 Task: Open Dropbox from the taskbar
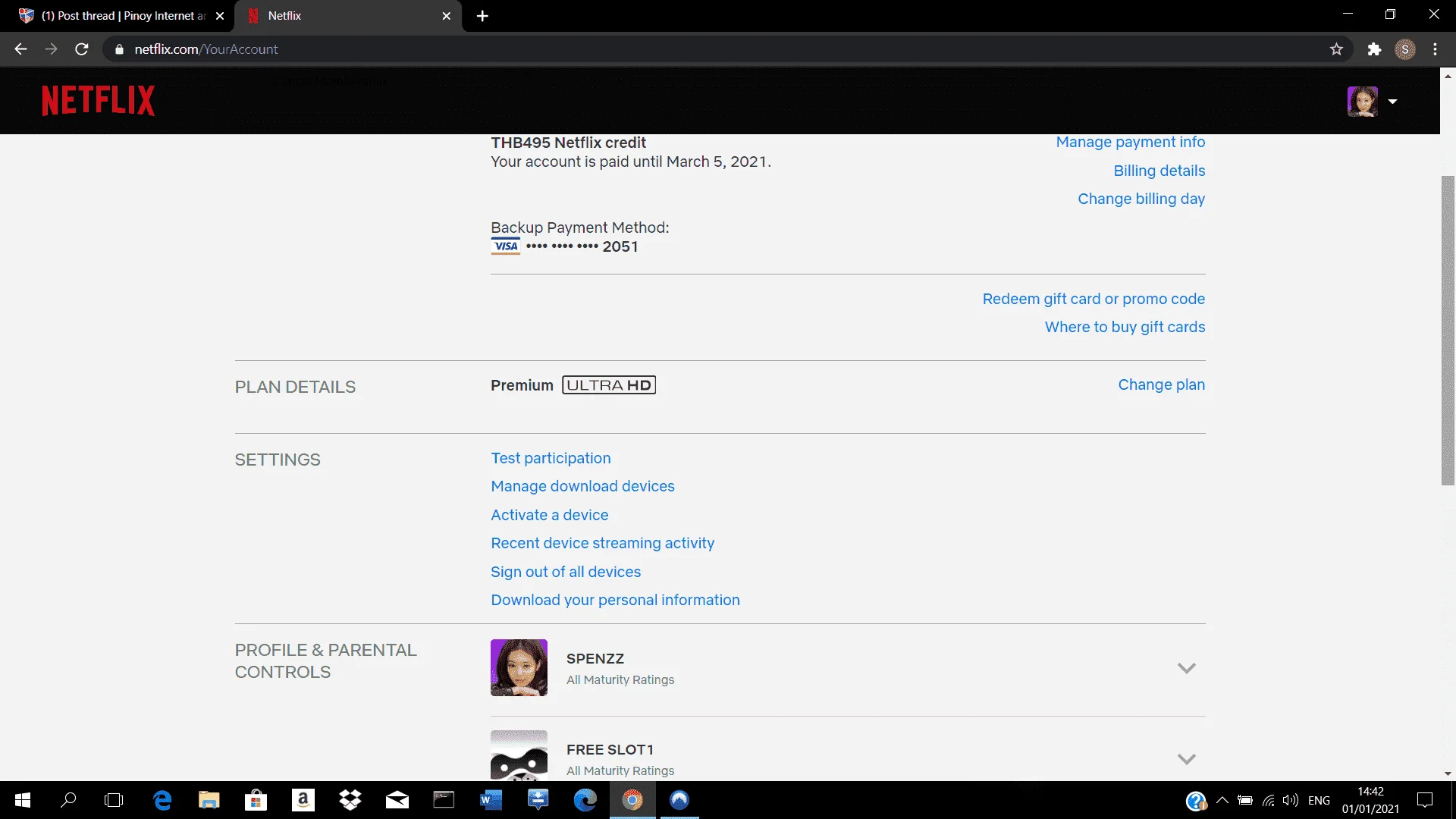pyautogui.click(x=350, y=800)
